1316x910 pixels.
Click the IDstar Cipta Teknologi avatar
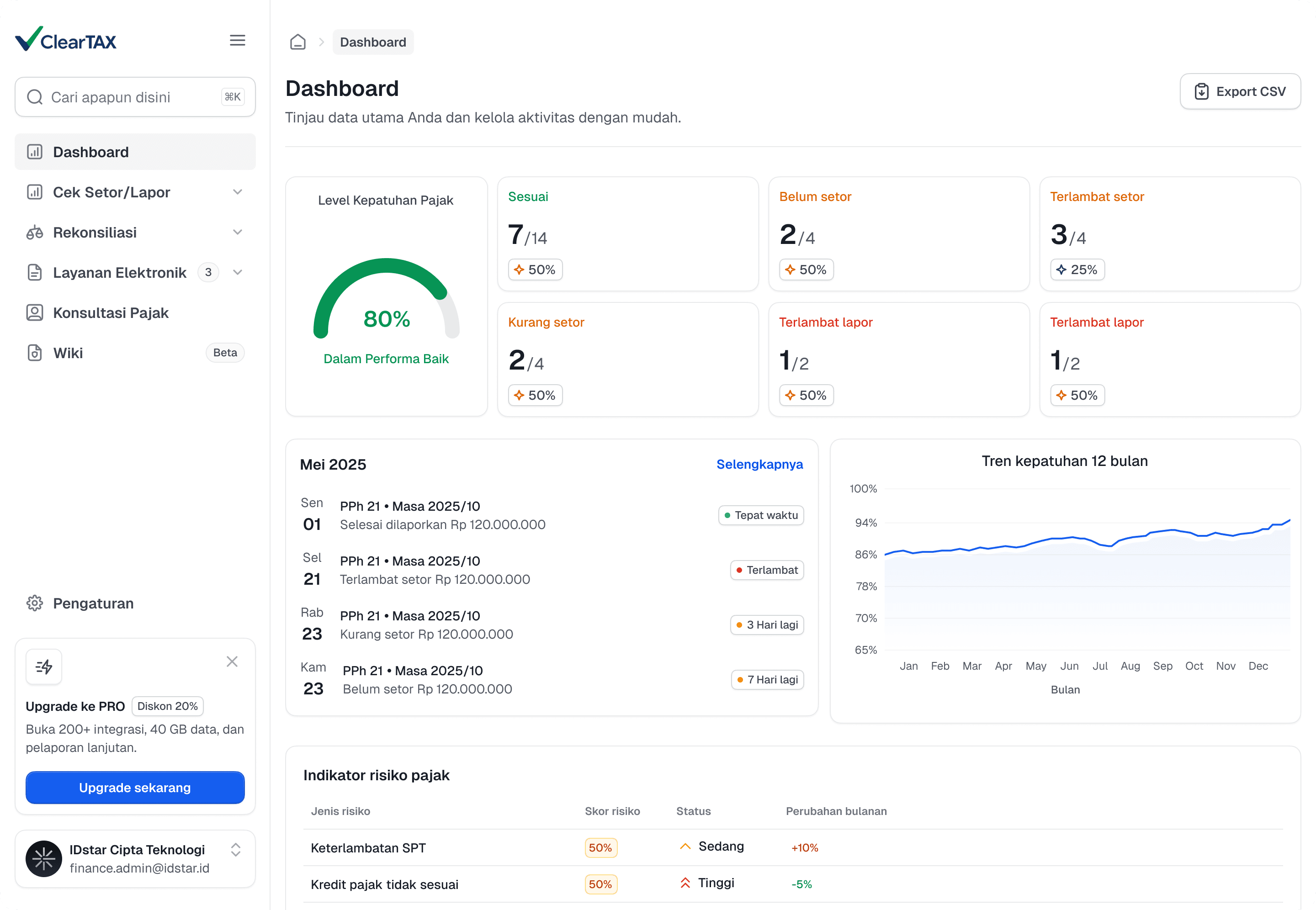coord(44,859)
